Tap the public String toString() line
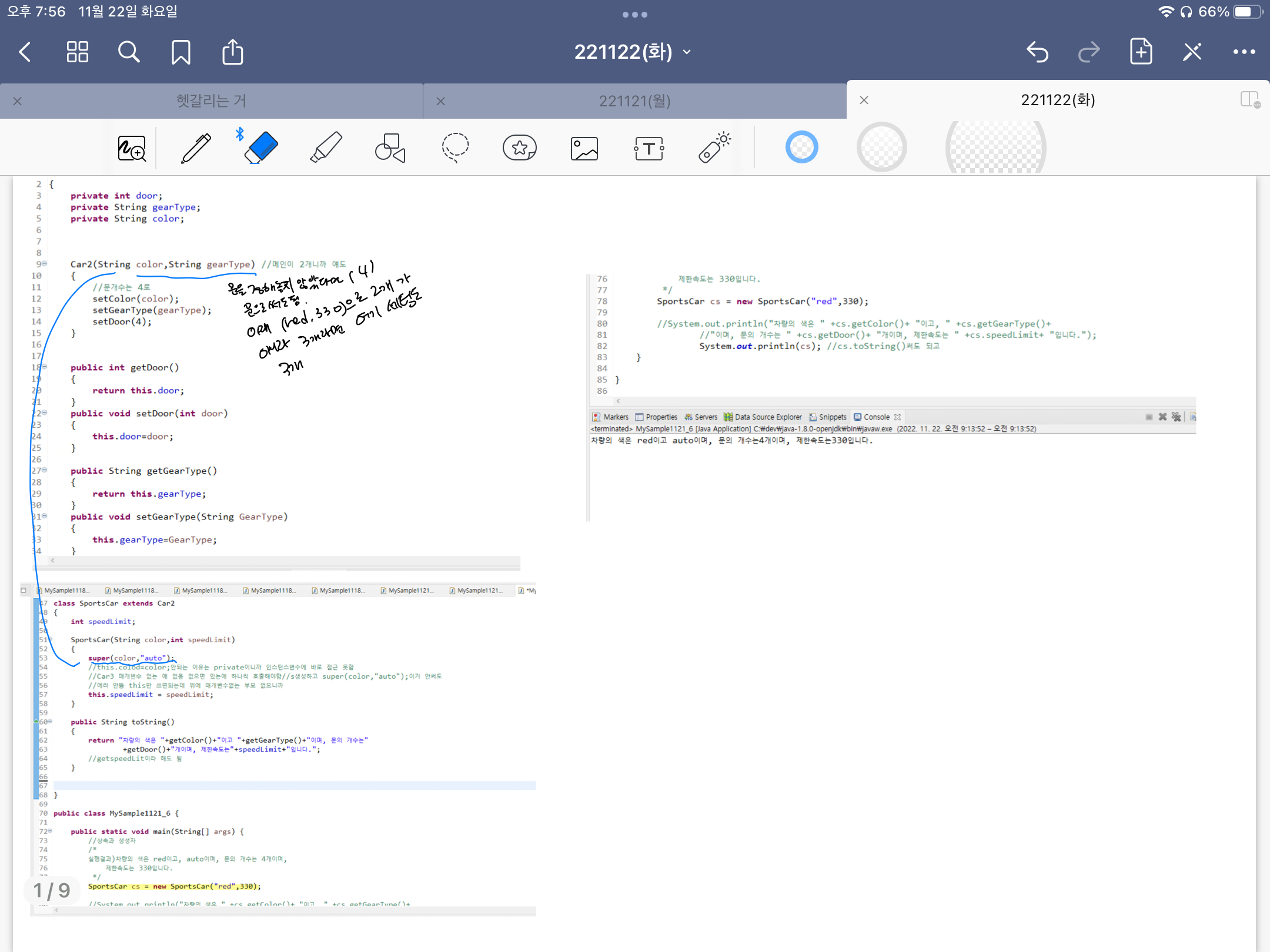 click(122, 722)
